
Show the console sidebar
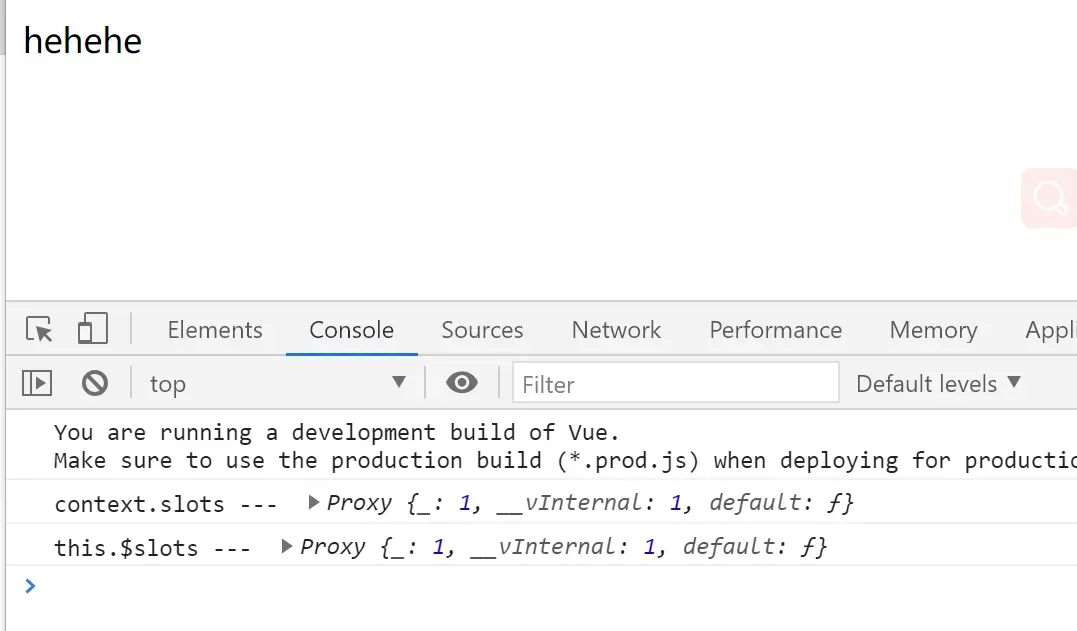pyautogui.click(x=37, y=383)
